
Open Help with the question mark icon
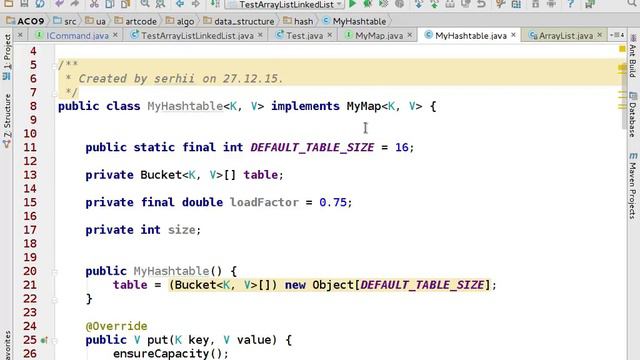point(571,4)
